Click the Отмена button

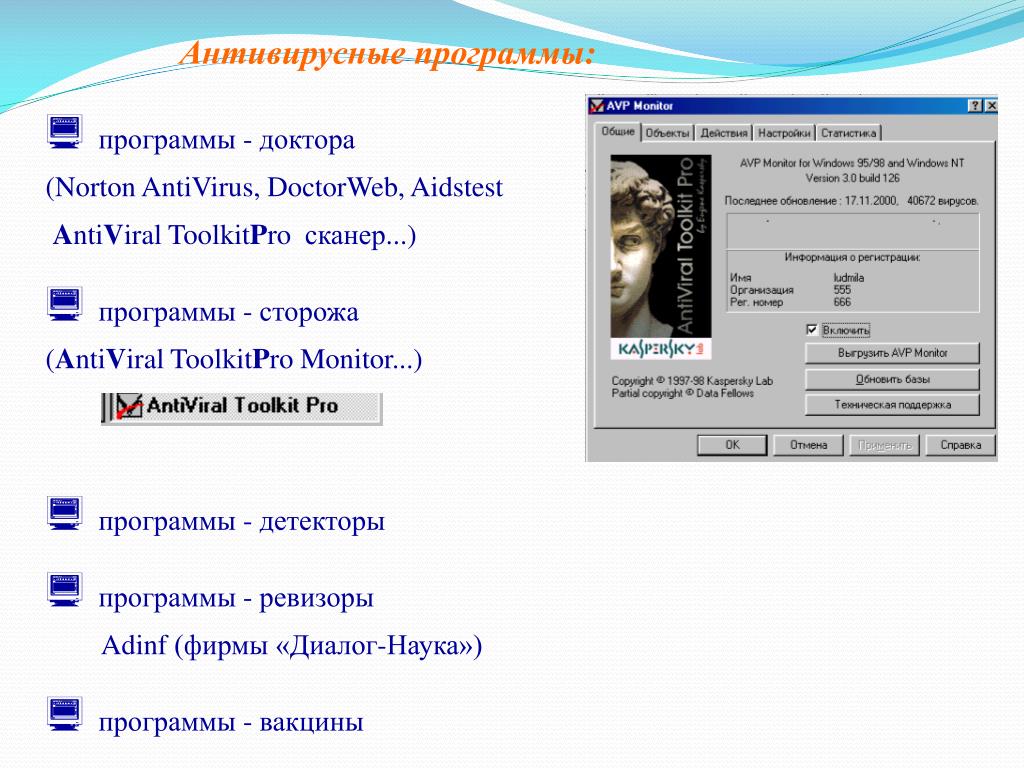pyautogui.click(x=808, y=445)
